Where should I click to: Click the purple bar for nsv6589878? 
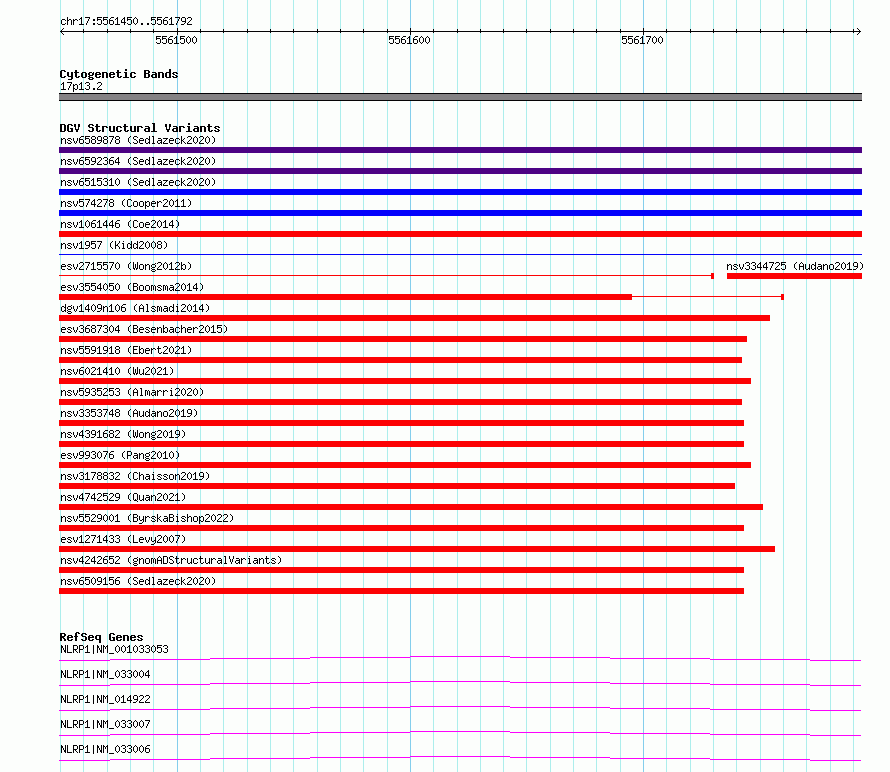click(x=460, y=150)
